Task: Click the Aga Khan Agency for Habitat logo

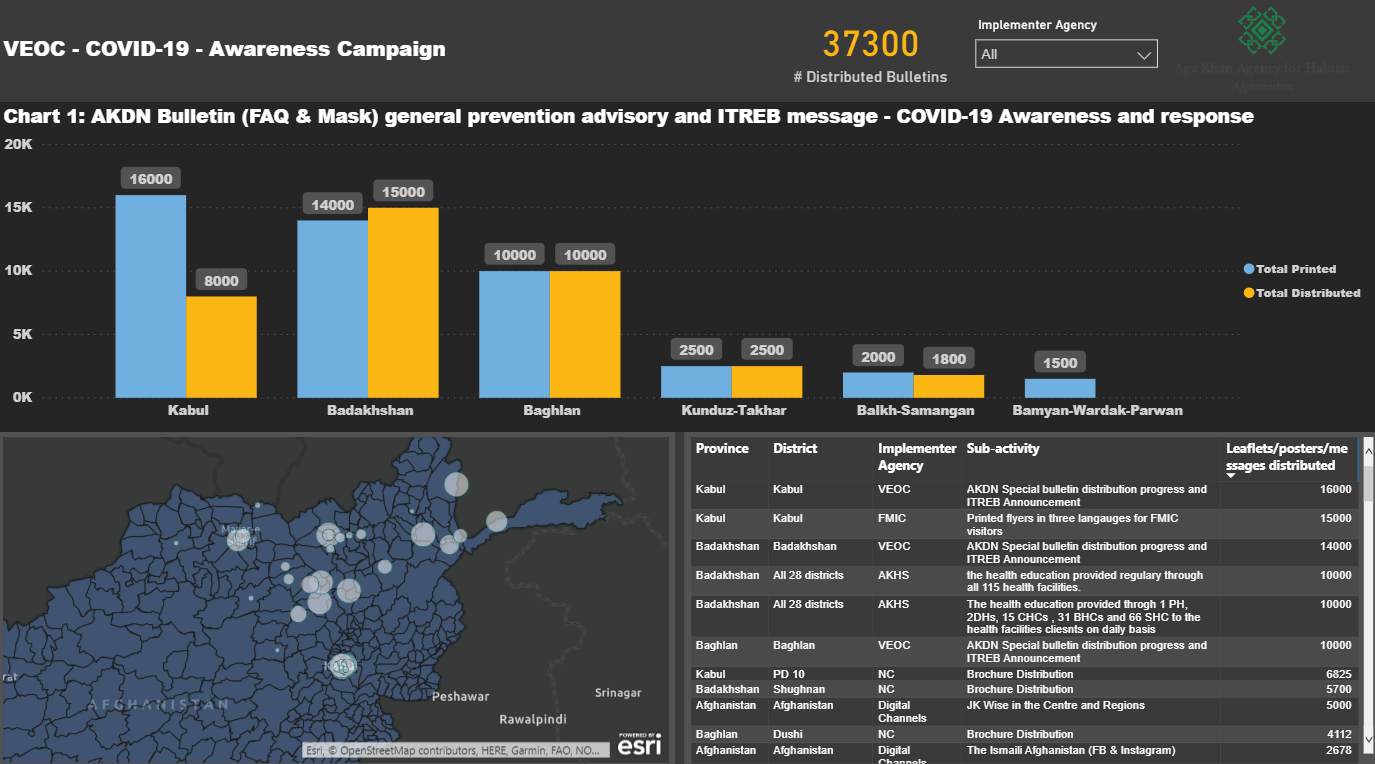Action: [x=1262, y=48]
